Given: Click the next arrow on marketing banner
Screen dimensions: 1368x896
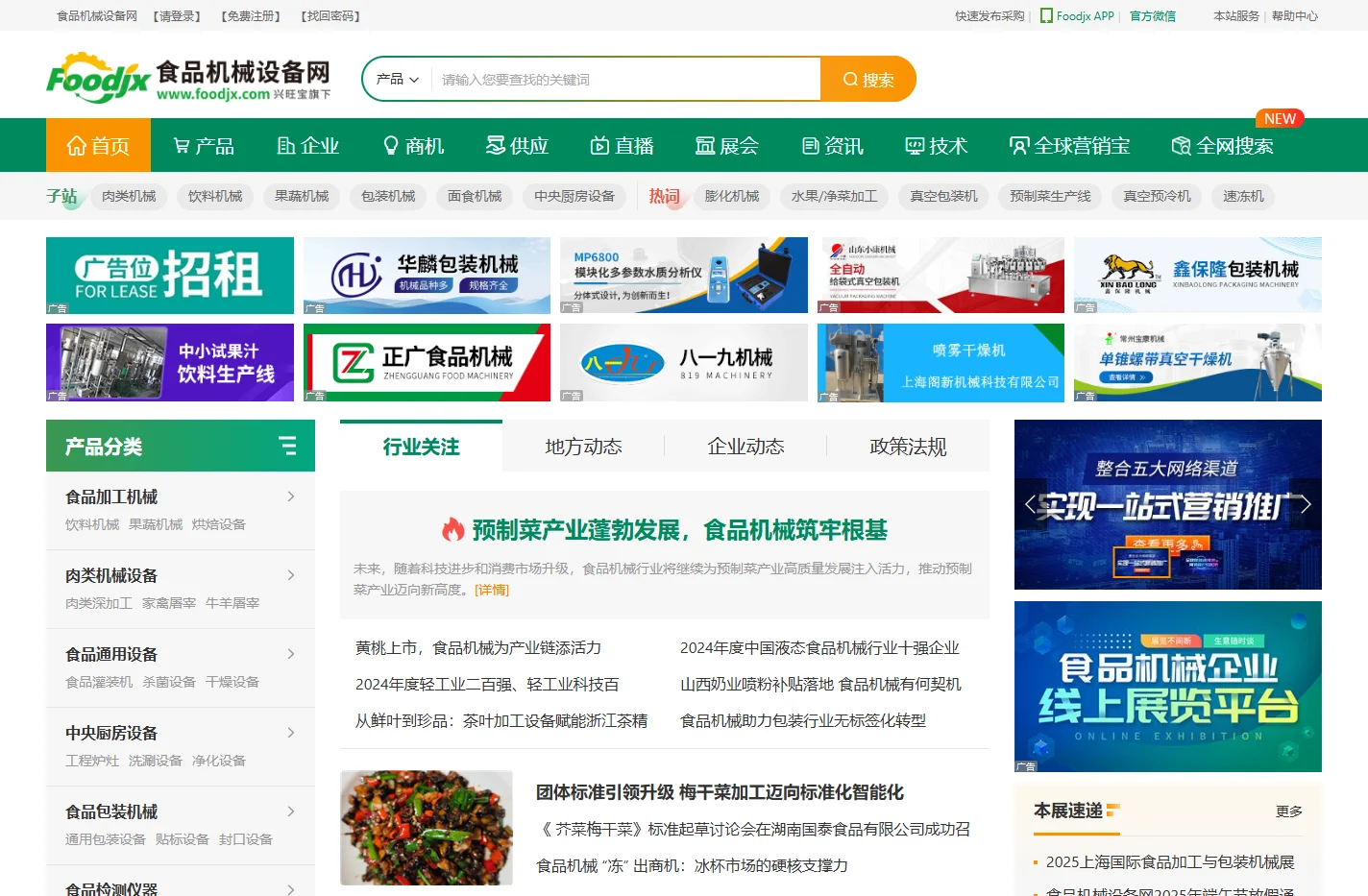Looking at the screenshot, I should coord(1306,504).
